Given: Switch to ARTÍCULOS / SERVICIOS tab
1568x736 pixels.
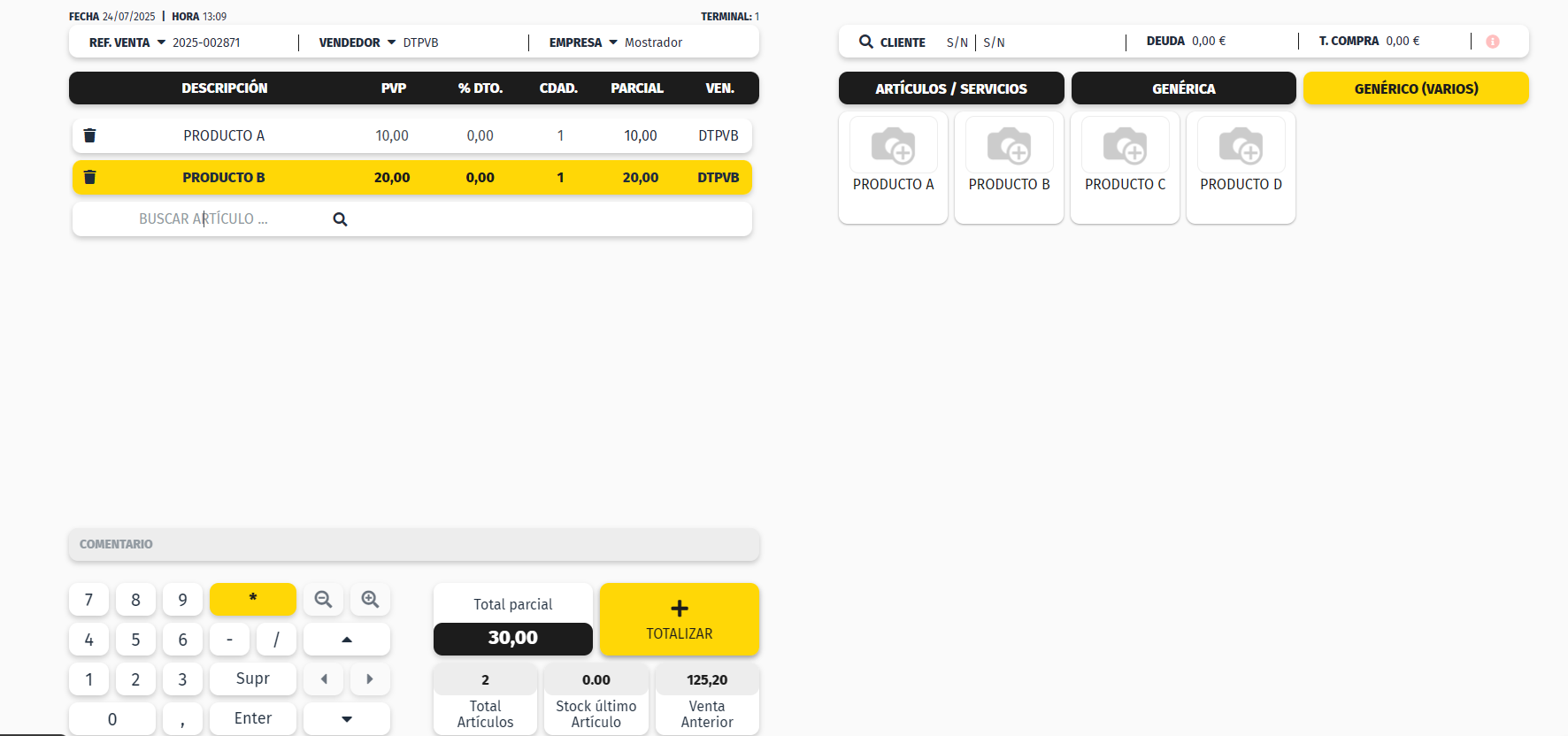Looking at the screenshot, I should tap(950, 88).
